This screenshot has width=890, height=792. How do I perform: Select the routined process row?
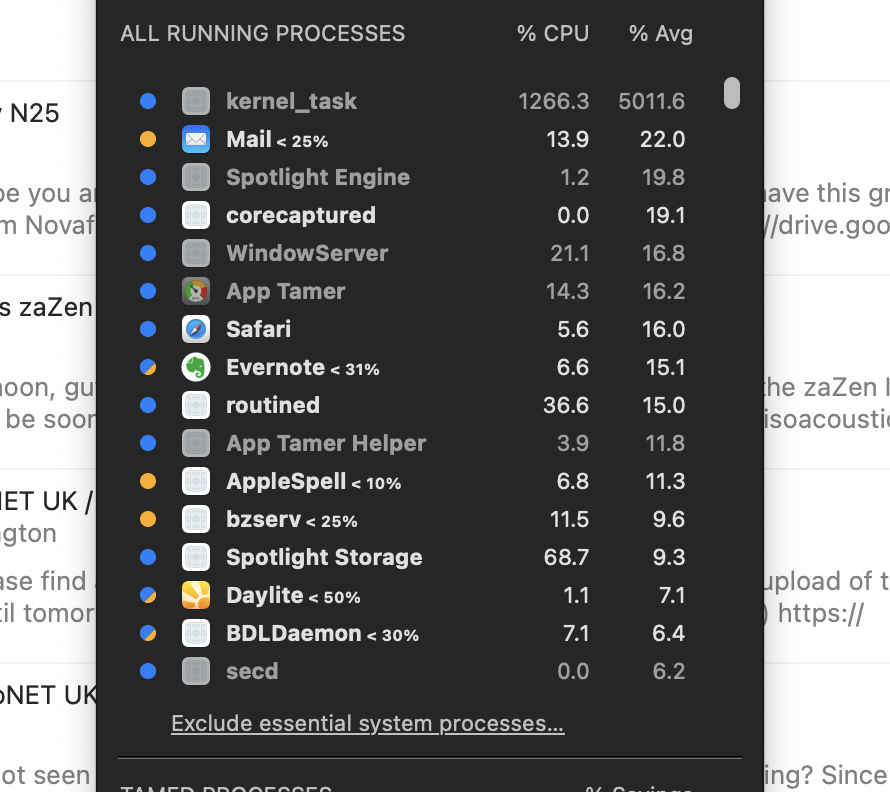pos(273,405)
